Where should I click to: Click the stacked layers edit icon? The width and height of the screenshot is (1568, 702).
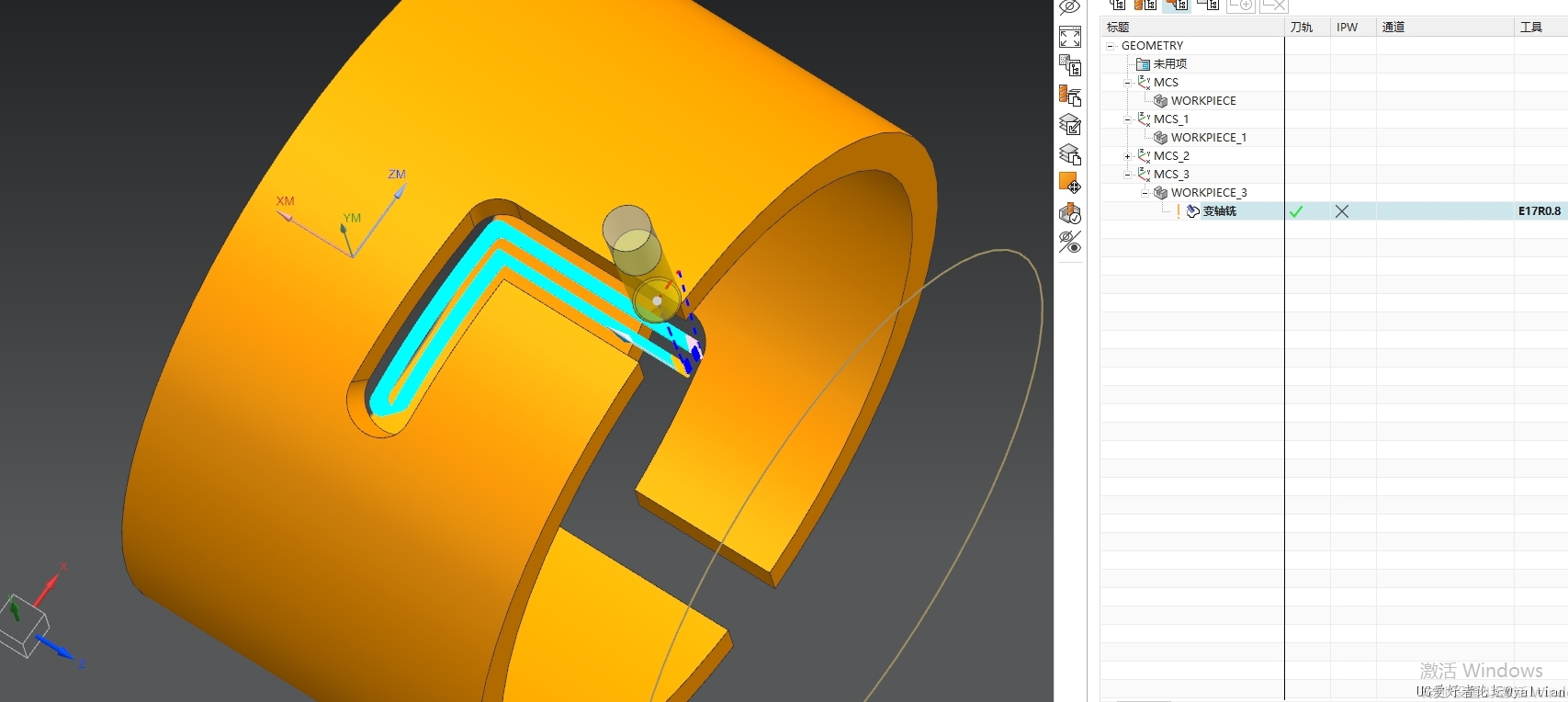coord(1070,124)
